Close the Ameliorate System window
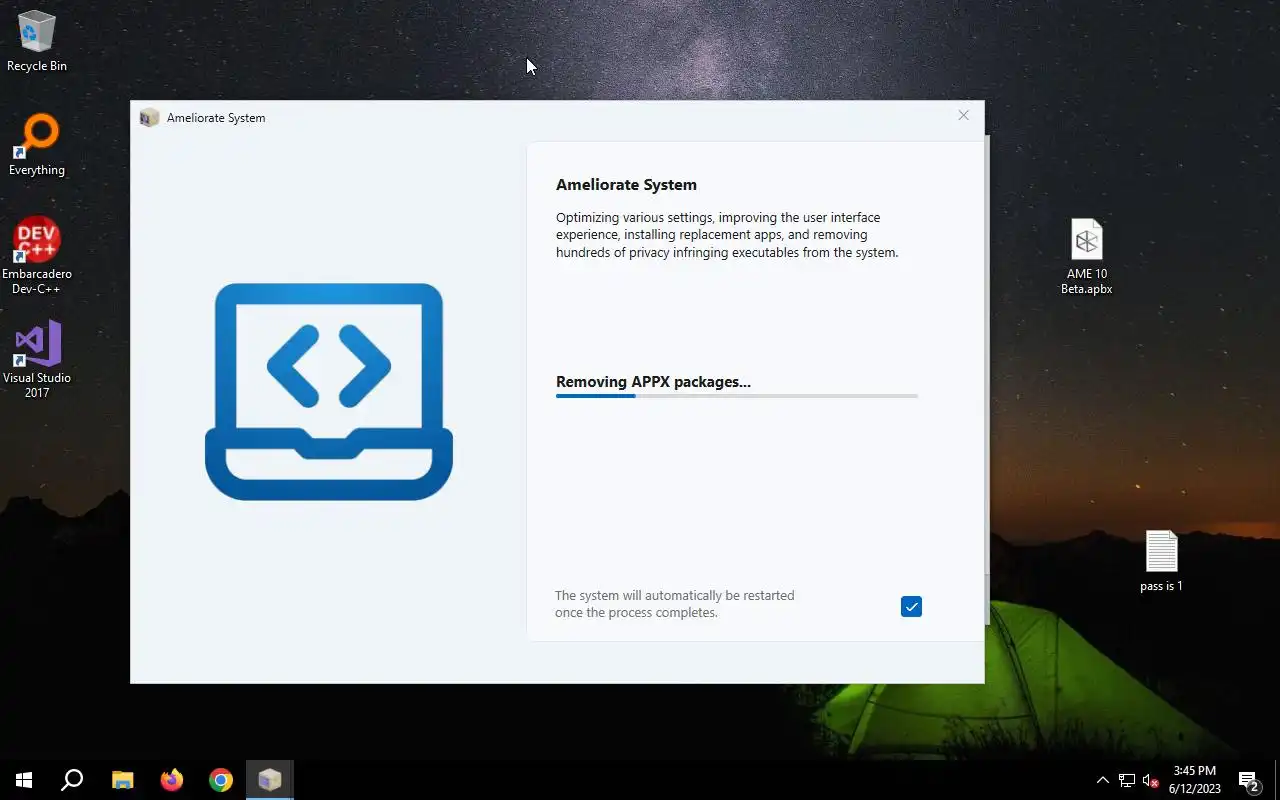The width and height of the screenshot is (1280, 800). pos(963,116)
